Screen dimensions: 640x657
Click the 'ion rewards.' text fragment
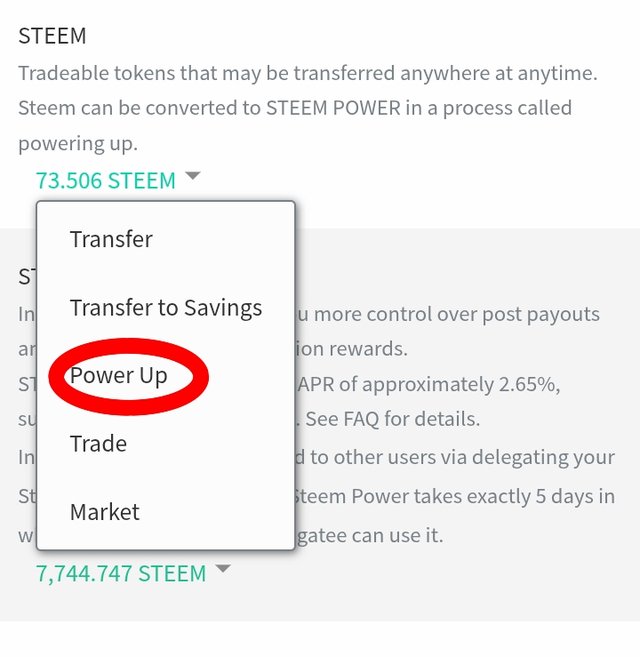point(338,350)
